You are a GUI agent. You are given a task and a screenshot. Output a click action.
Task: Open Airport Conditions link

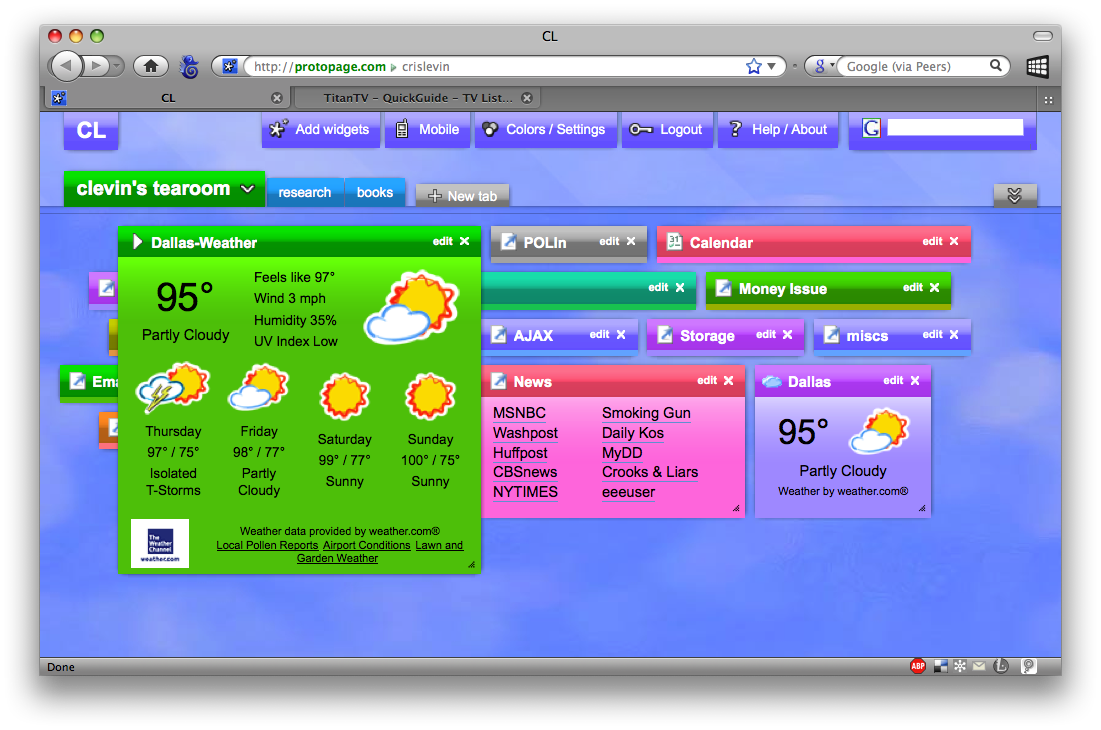click(367, 545)
